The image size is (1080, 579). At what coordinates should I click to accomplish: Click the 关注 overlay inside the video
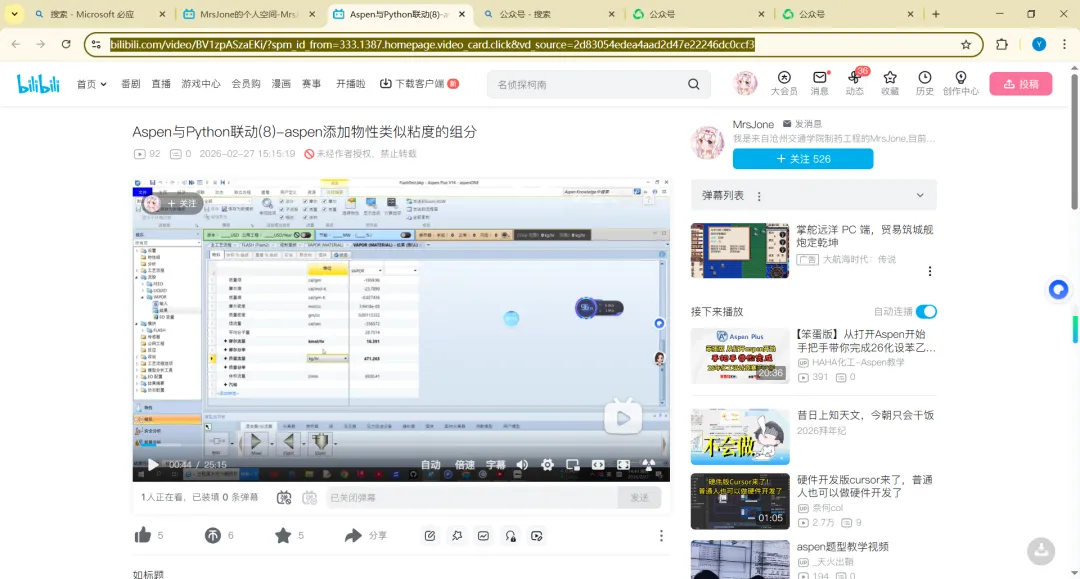tap(182, 203)
